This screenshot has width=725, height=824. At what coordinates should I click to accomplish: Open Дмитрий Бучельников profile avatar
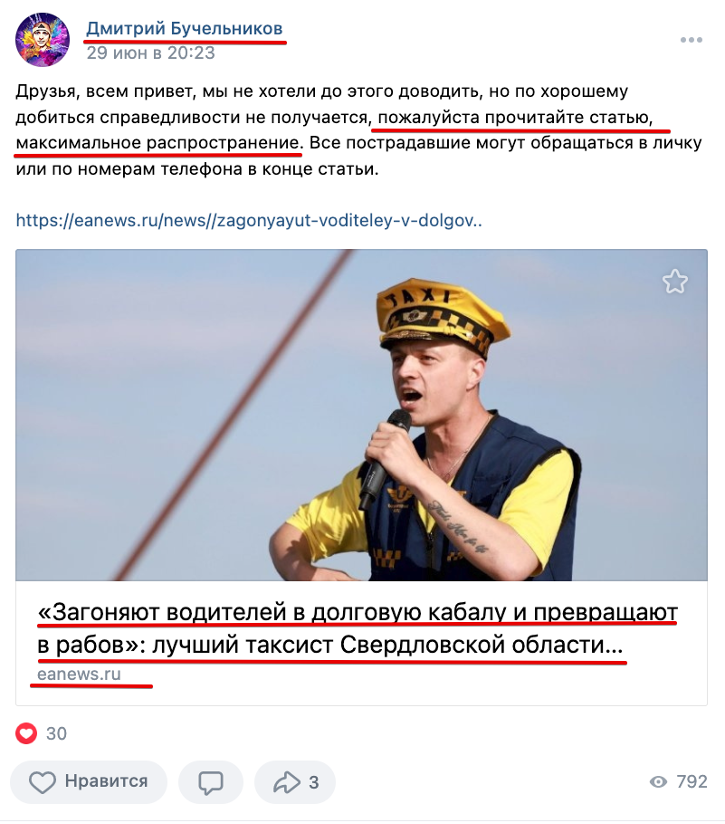click(42, 40)
